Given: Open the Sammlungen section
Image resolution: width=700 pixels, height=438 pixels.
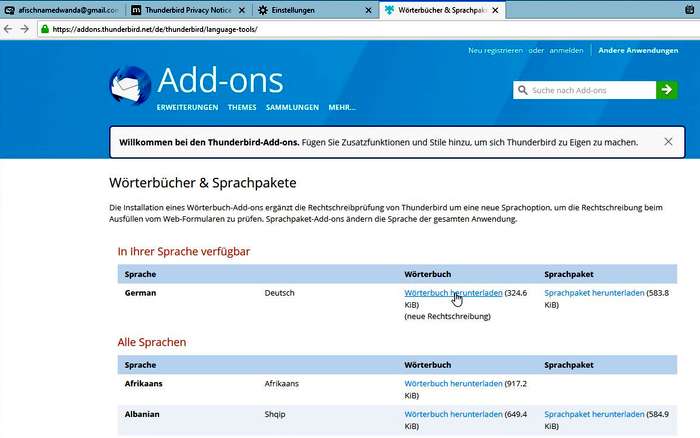Looking at the screenshot, I should pos(293,108).
